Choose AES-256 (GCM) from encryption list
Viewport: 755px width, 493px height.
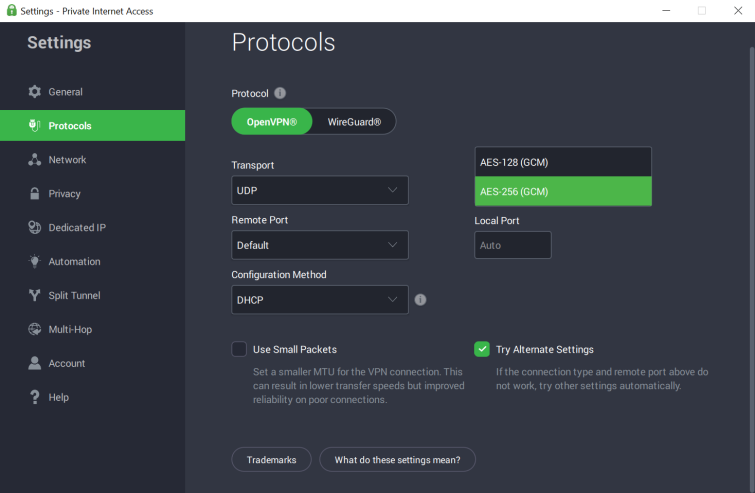[x=563, y=191]
